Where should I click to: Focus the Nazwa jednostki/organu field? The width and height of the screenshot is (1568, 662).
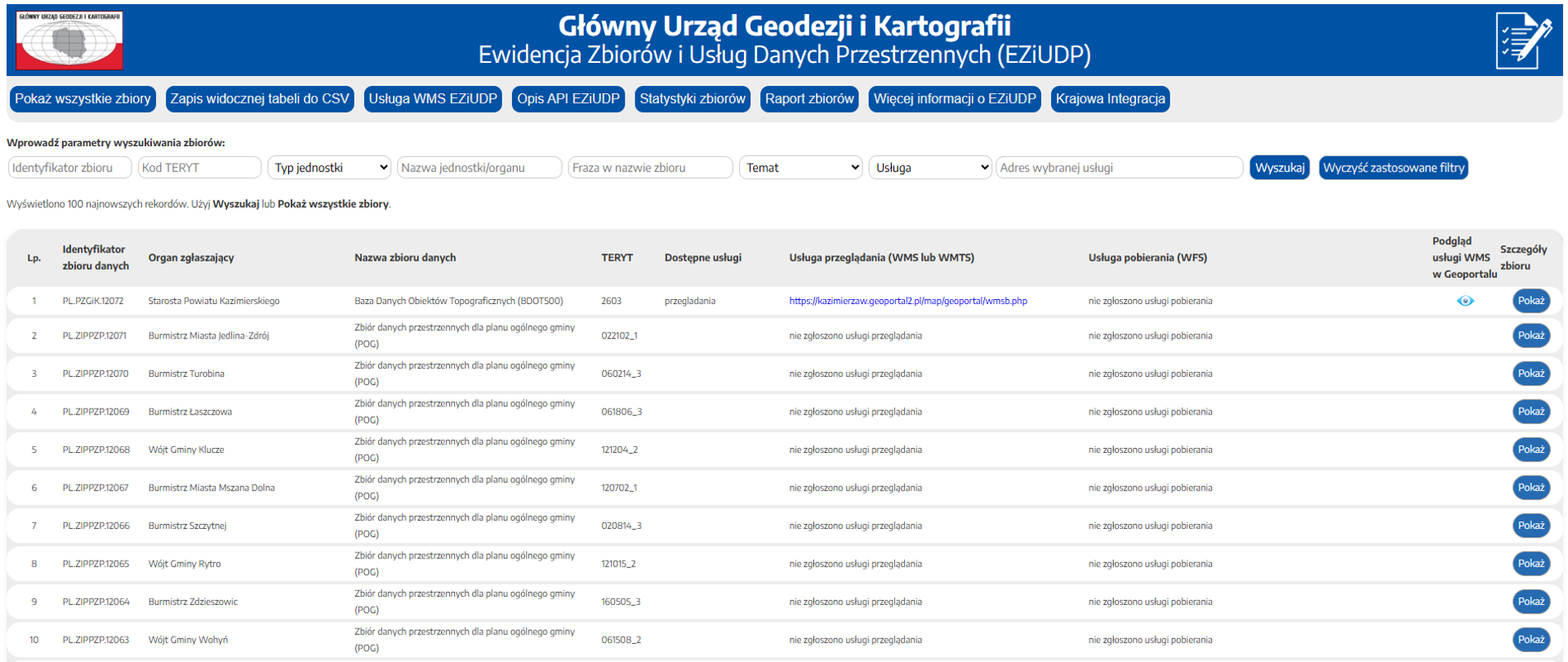[x=479, y=168]
